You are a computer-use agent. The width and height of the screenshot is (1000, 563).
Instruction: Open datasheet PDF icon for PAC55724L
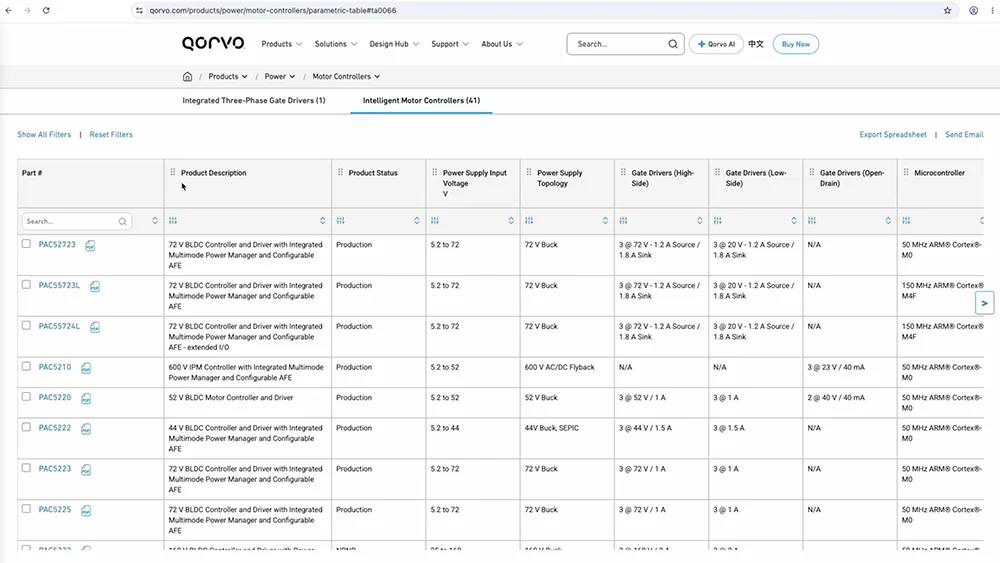pyautogui.click(x=94, y=327)
